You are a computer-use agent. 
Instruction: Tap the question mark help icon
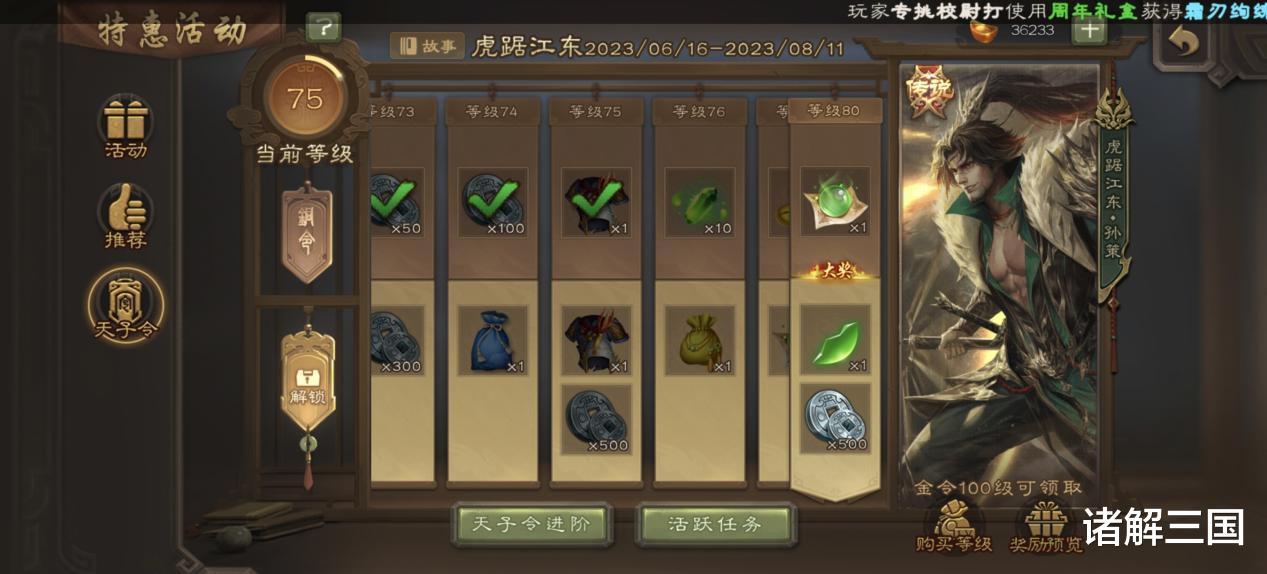coord(323,28)
